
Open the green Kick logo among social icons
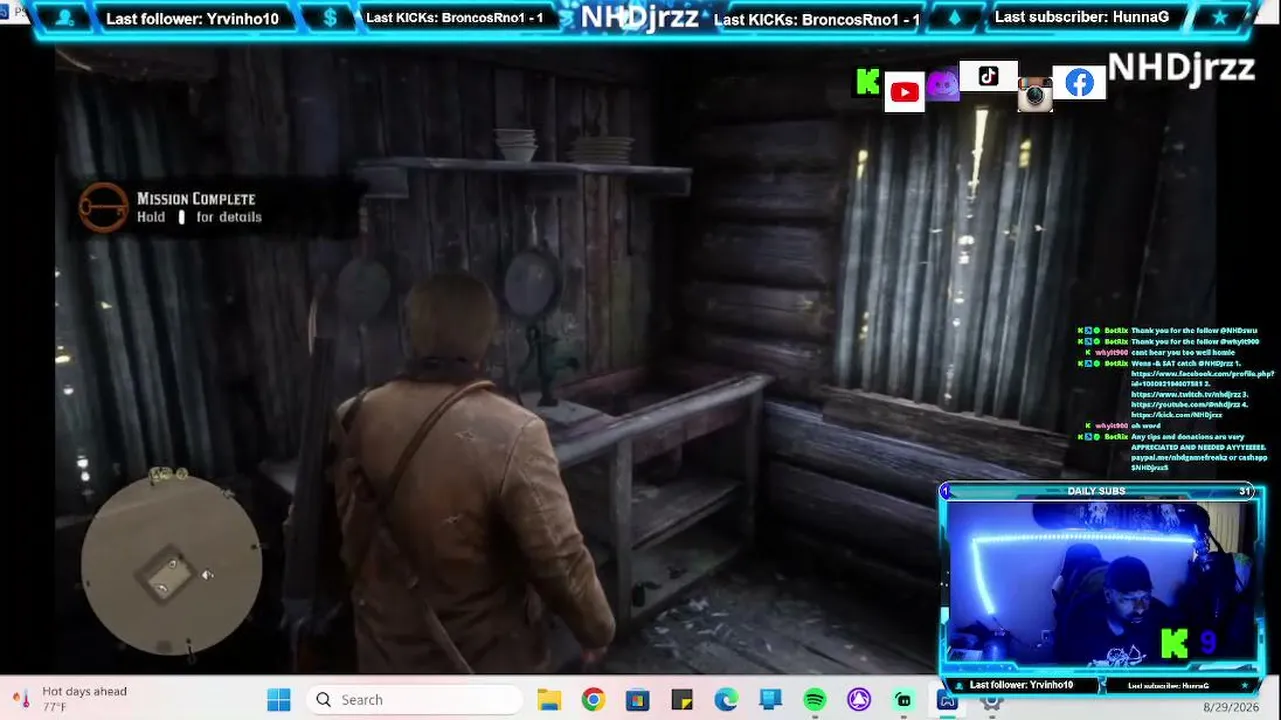tap(868, 84)
